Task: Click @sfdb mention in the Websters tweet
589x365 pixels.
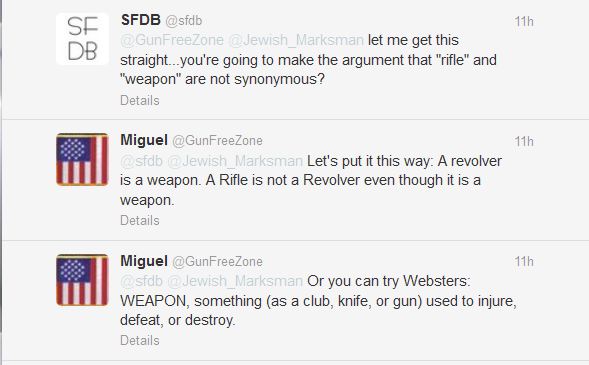Action: click(x=142, y=281)
